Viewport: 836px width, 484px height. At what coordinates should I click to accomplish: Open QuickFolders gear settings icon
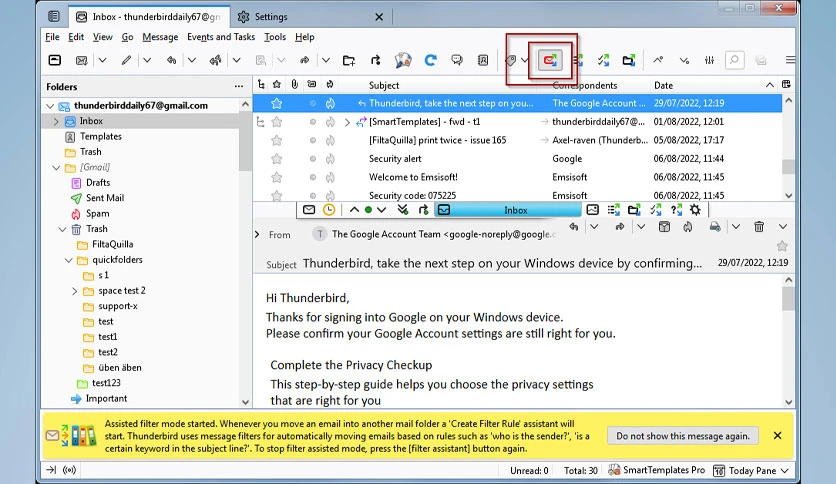coord(695,210)
